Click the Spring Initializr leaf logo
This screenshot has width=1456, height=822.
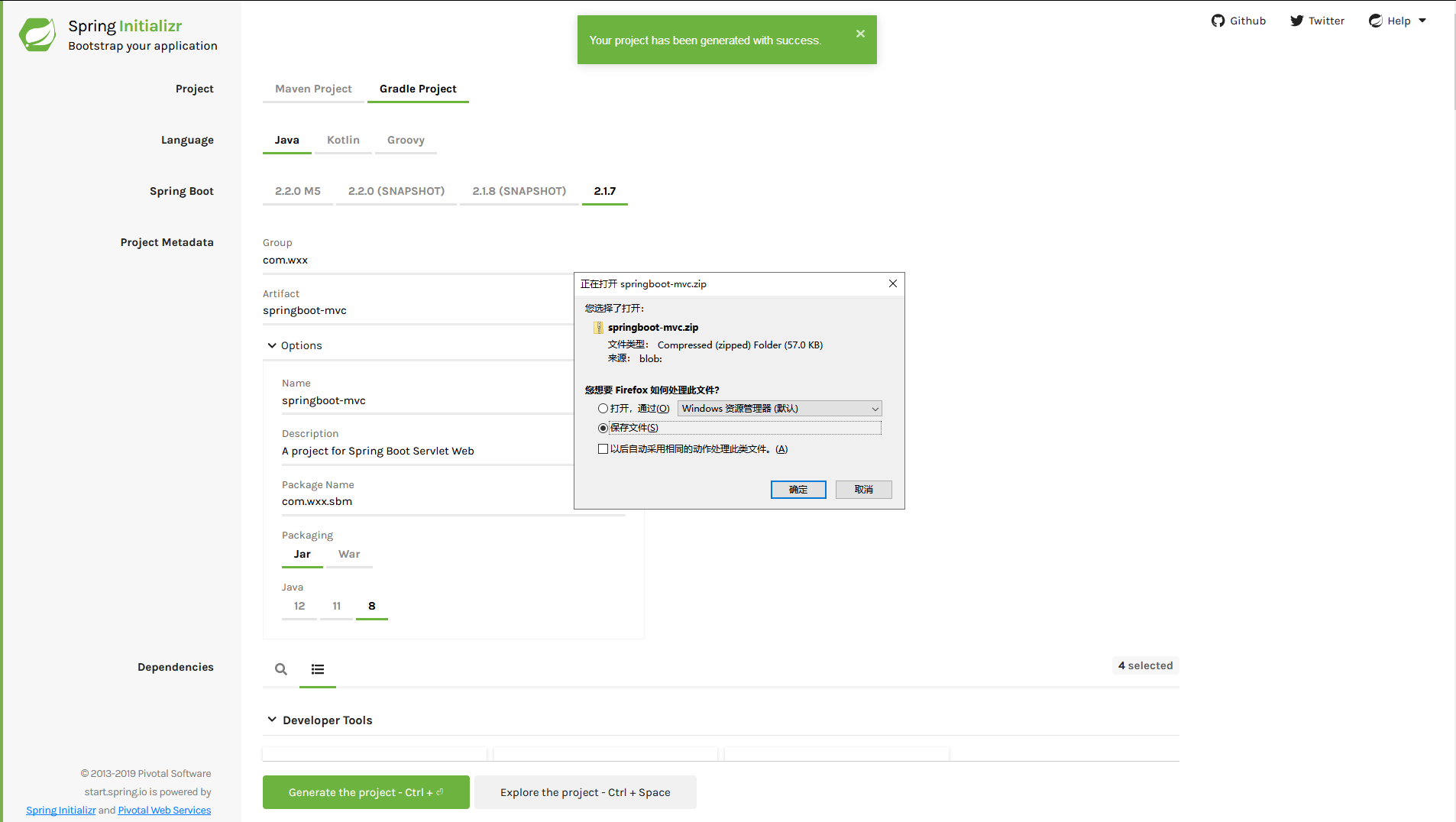(x=37, y=35)
